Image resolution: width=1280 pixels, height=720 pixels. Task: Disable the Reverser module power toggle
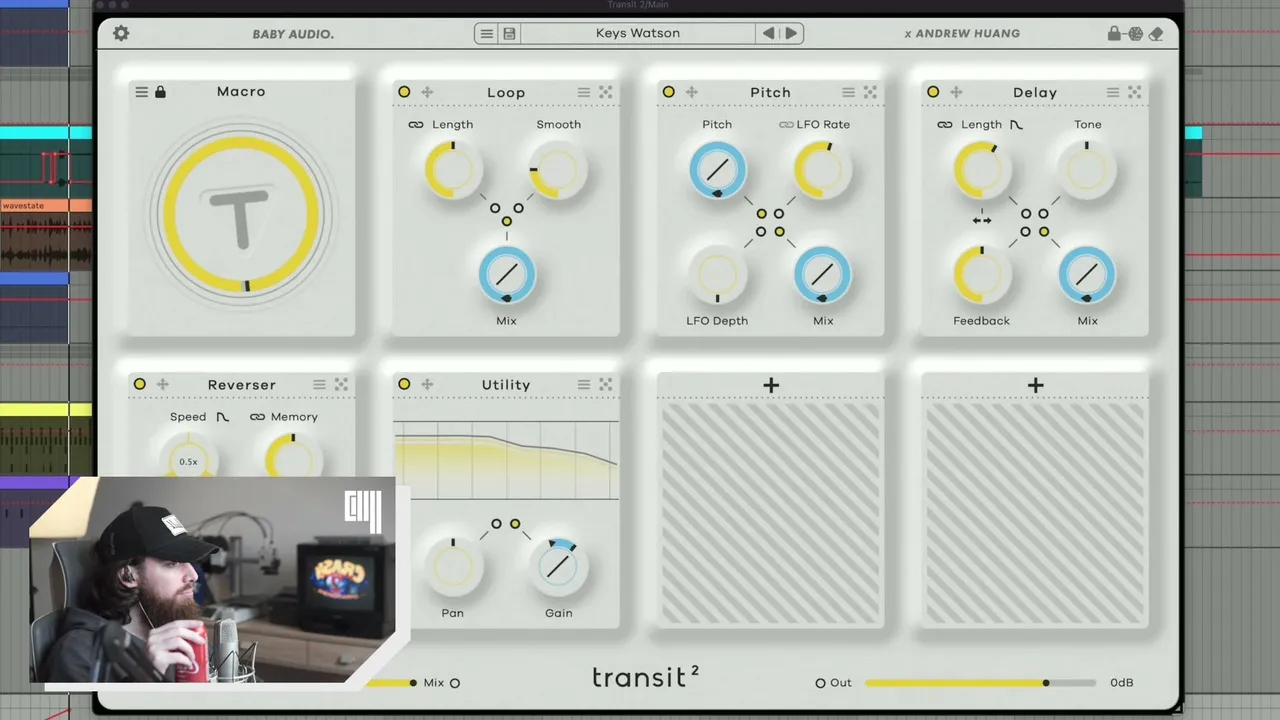tap(139, 384)
